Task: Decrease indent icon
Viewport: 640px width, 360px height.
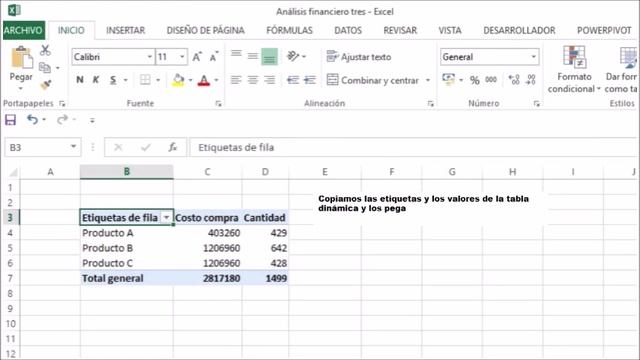Action: pos(293,80)
